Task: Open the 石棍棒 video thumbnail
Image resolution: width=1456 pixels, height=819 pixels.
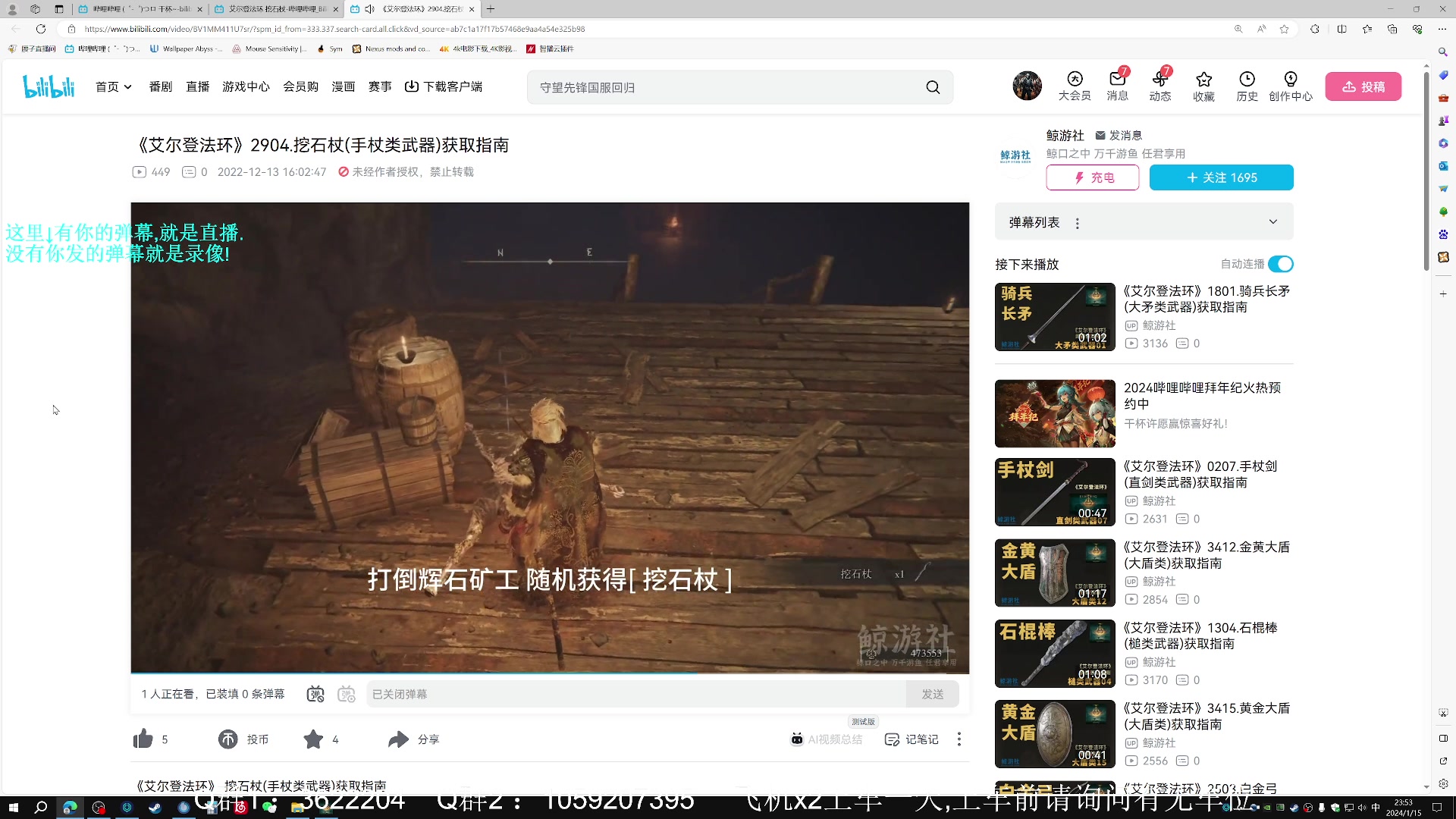Action: coord(1055,654)
